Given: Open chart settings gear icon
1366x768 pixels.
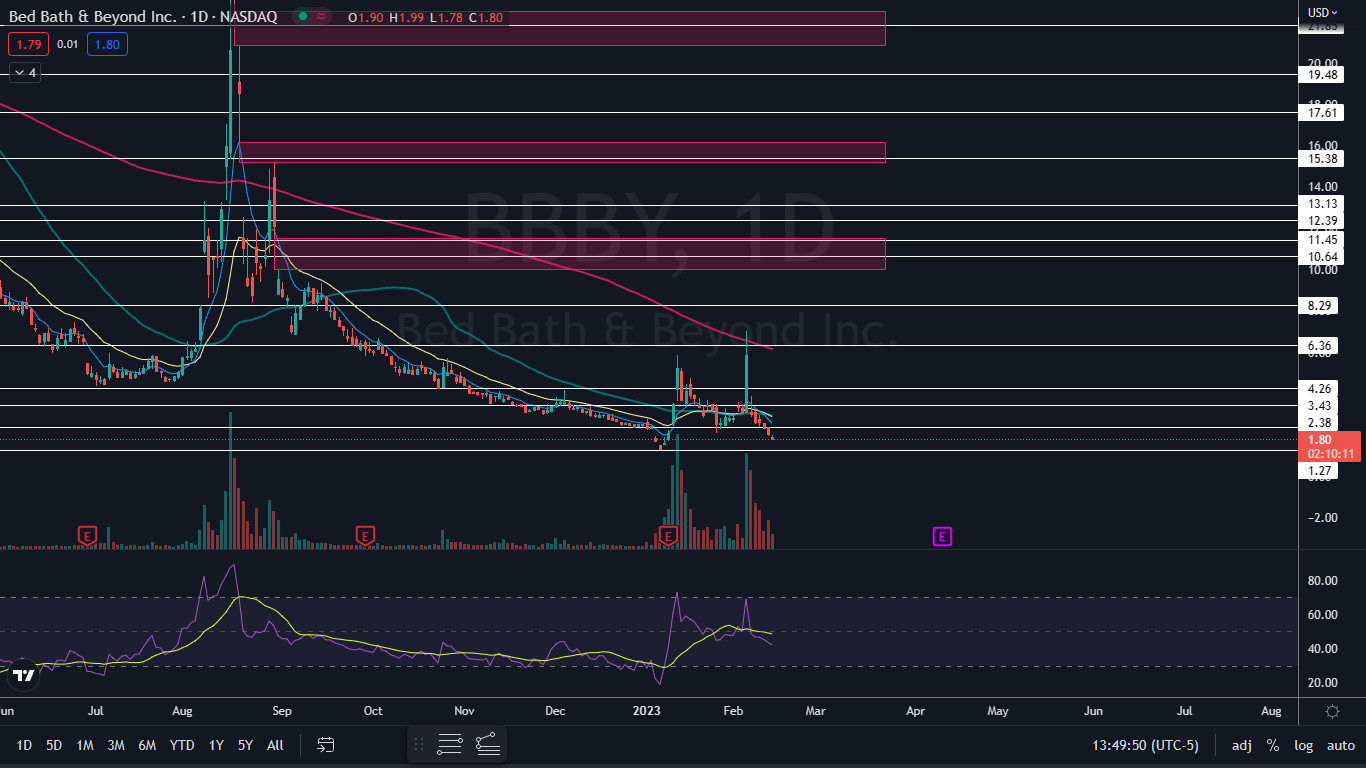Looking at the screenshot, I should point(1332,711).
